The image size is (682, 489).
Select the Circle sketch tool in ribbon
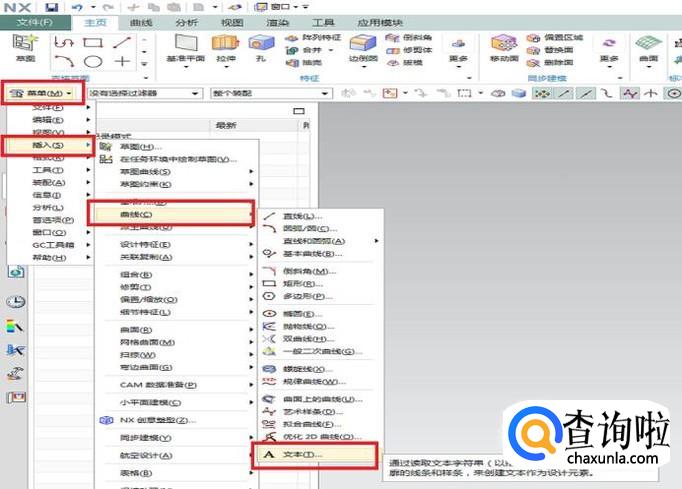tap(93, 61)
